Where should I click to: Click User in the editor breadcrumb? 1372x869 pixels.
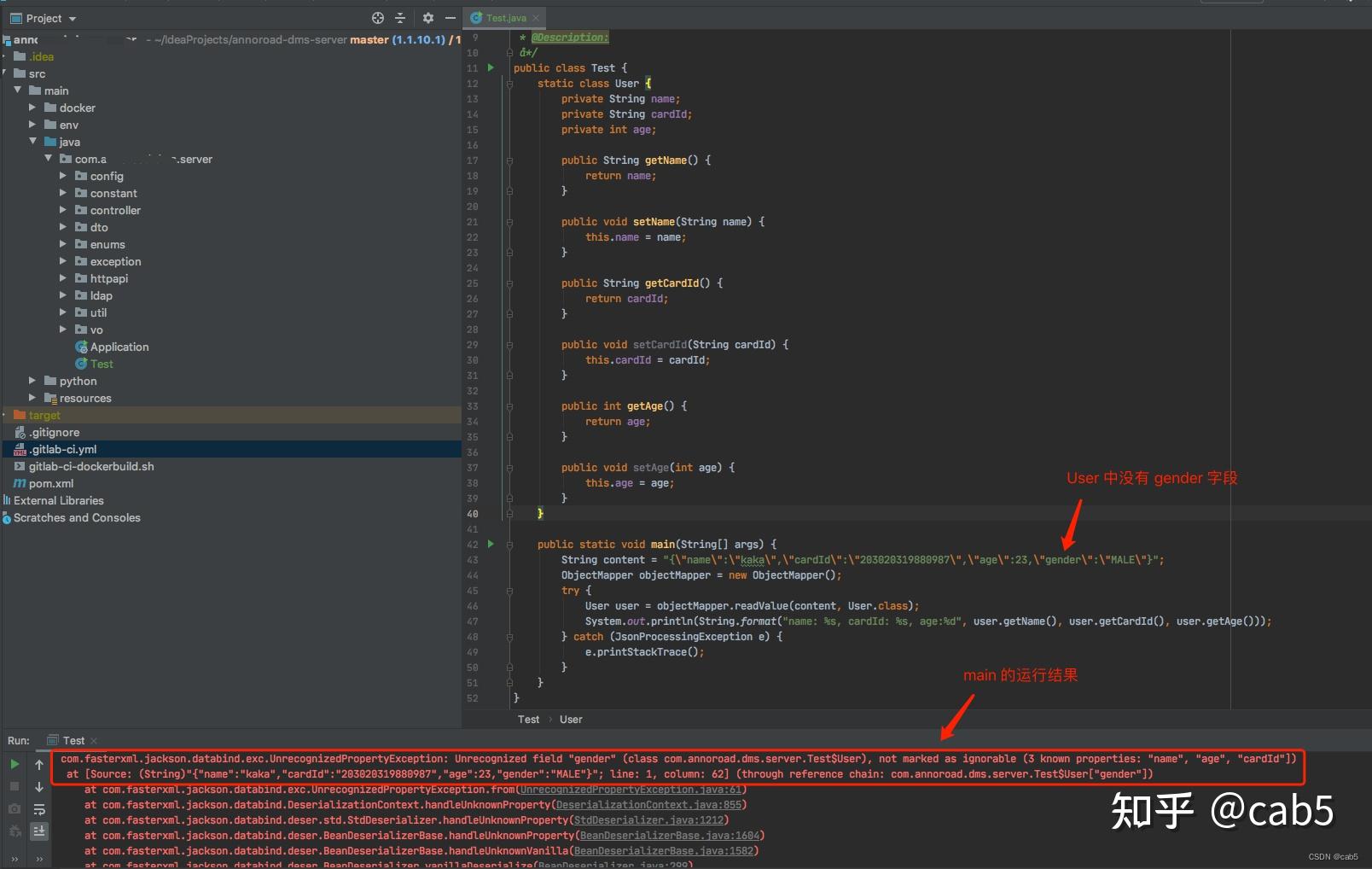tap(571, 720)
